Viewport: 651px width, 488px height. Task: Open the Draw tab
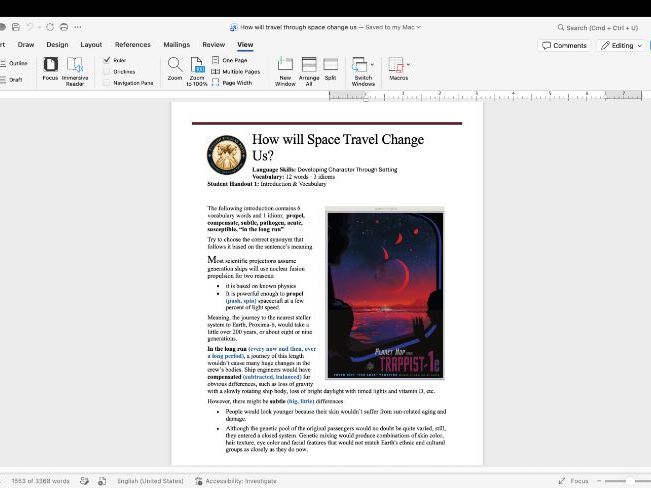tap(26, 44)
